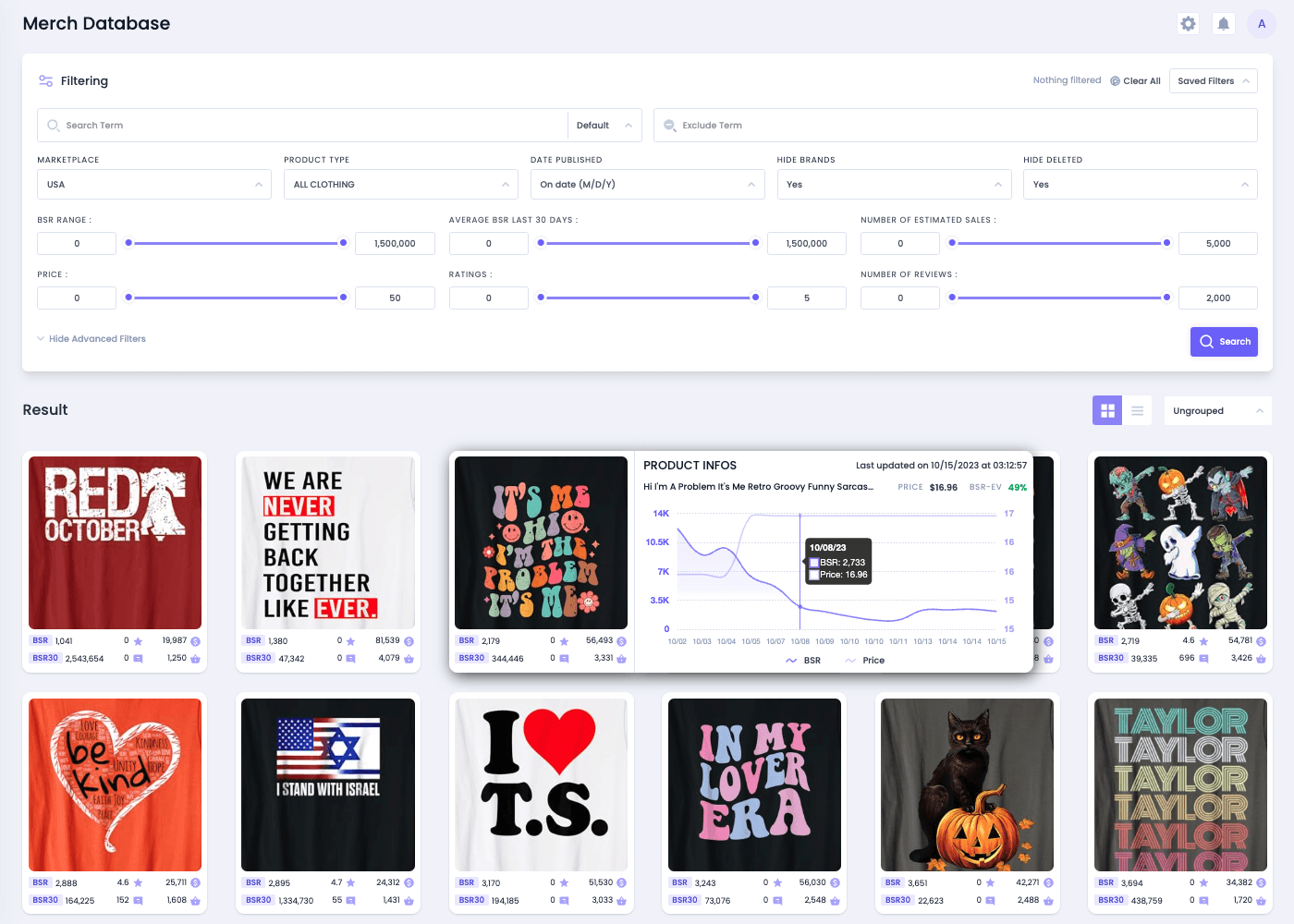Click the reviews comment icon on Red October card
Viewport: 1294px width, 924px height.
tap(138, 659)
